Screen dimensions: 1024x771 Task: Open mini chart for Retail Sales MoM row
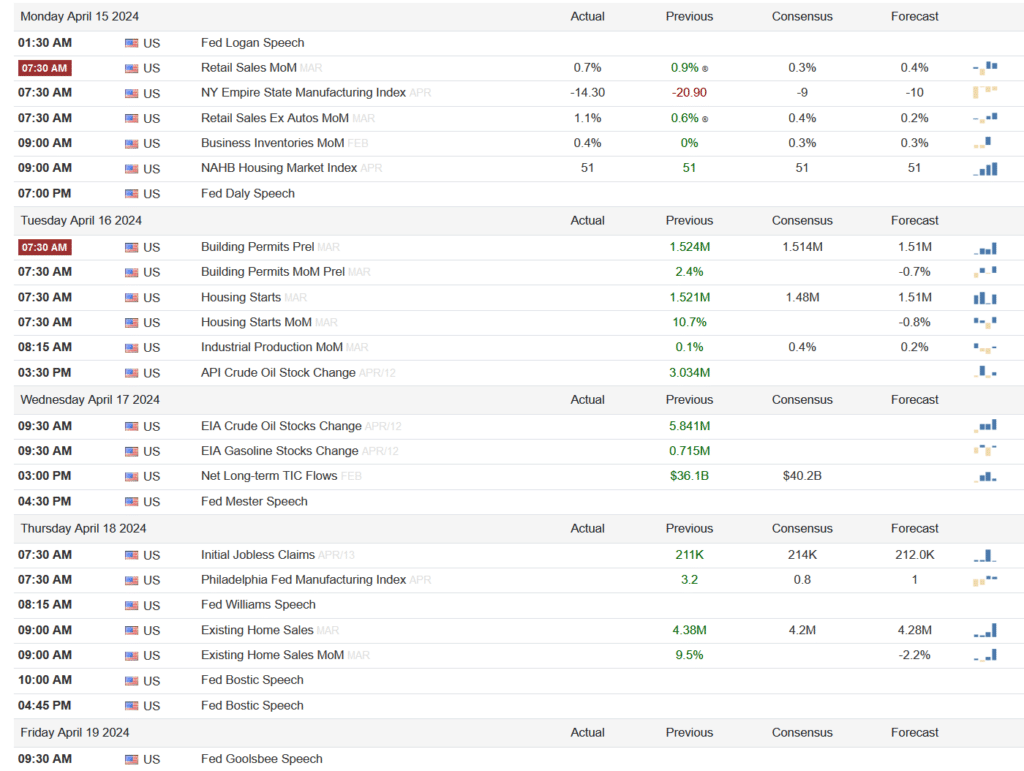[x=985, y=67]
